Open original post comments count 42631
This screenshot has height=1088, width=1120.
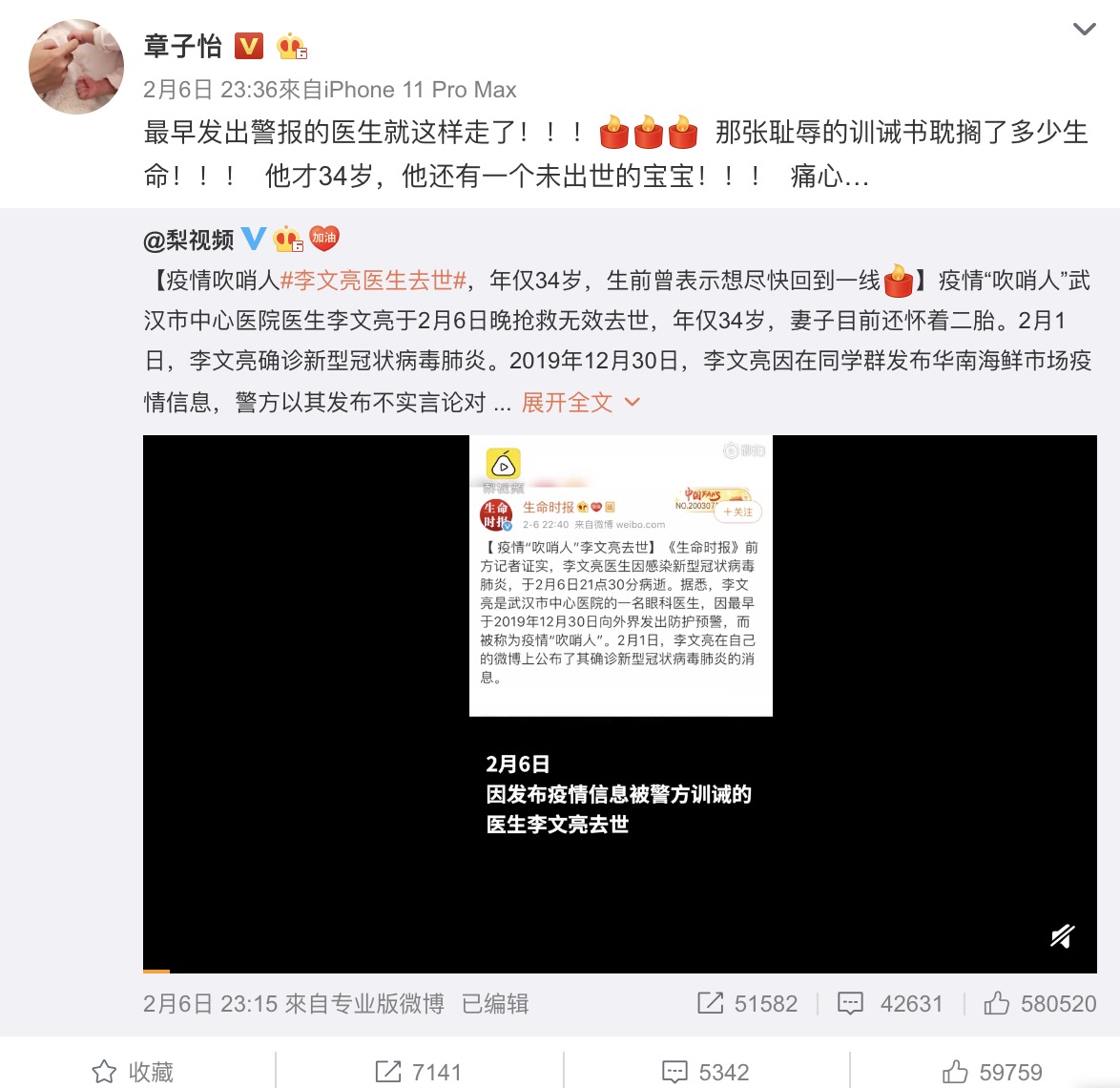click(890, 1004)
